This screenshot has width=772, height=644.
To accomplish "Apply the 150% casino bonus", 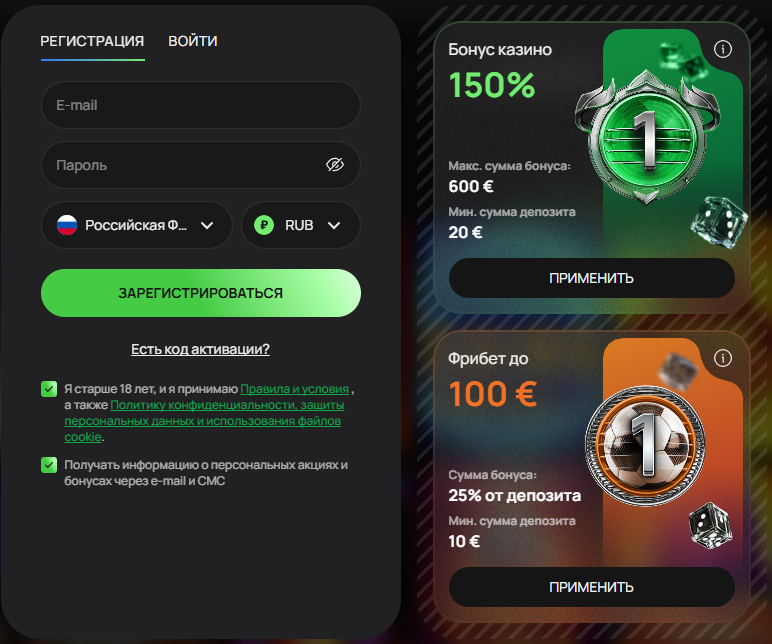I will pyautogui.click(x=592, y=278).
